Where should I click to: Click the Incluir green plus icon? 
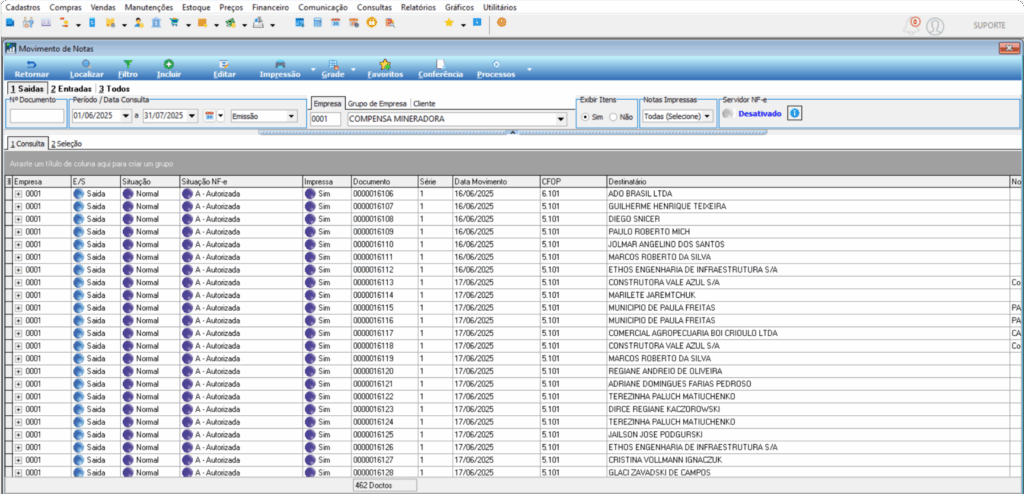click(169, 64)
